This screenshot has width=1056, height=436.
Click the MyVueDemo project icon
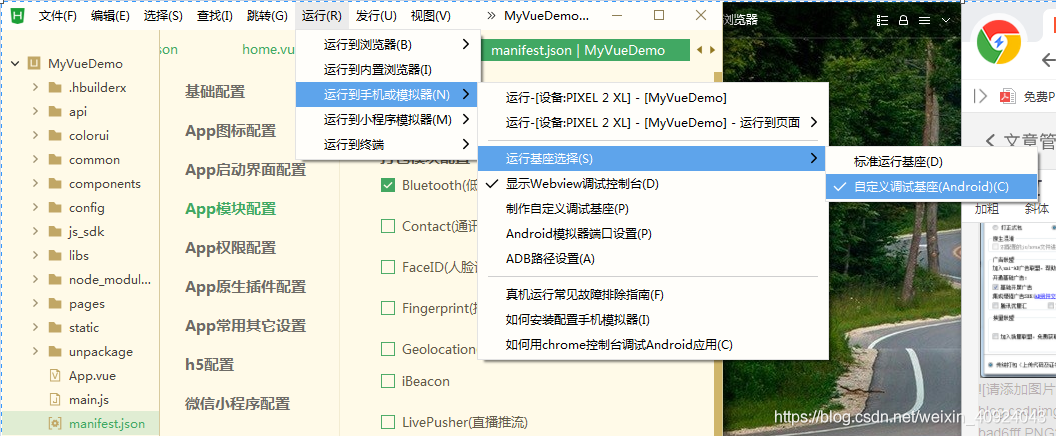[x=34, y=64]
